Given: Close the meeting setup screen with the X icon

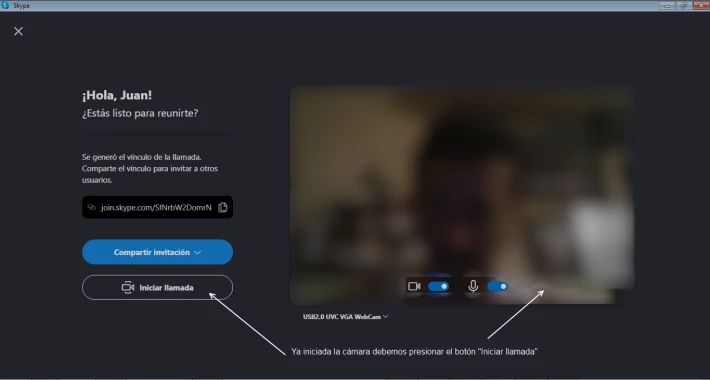Looking at the screenshot, I should [x=18, y=31].
